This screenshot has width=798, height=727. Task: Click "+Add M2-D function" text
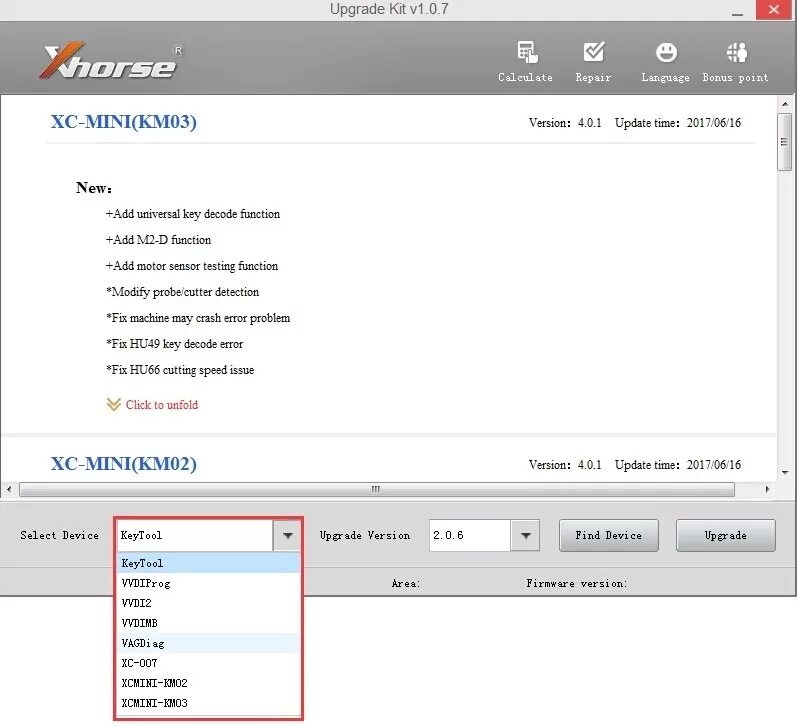(158, 240)
